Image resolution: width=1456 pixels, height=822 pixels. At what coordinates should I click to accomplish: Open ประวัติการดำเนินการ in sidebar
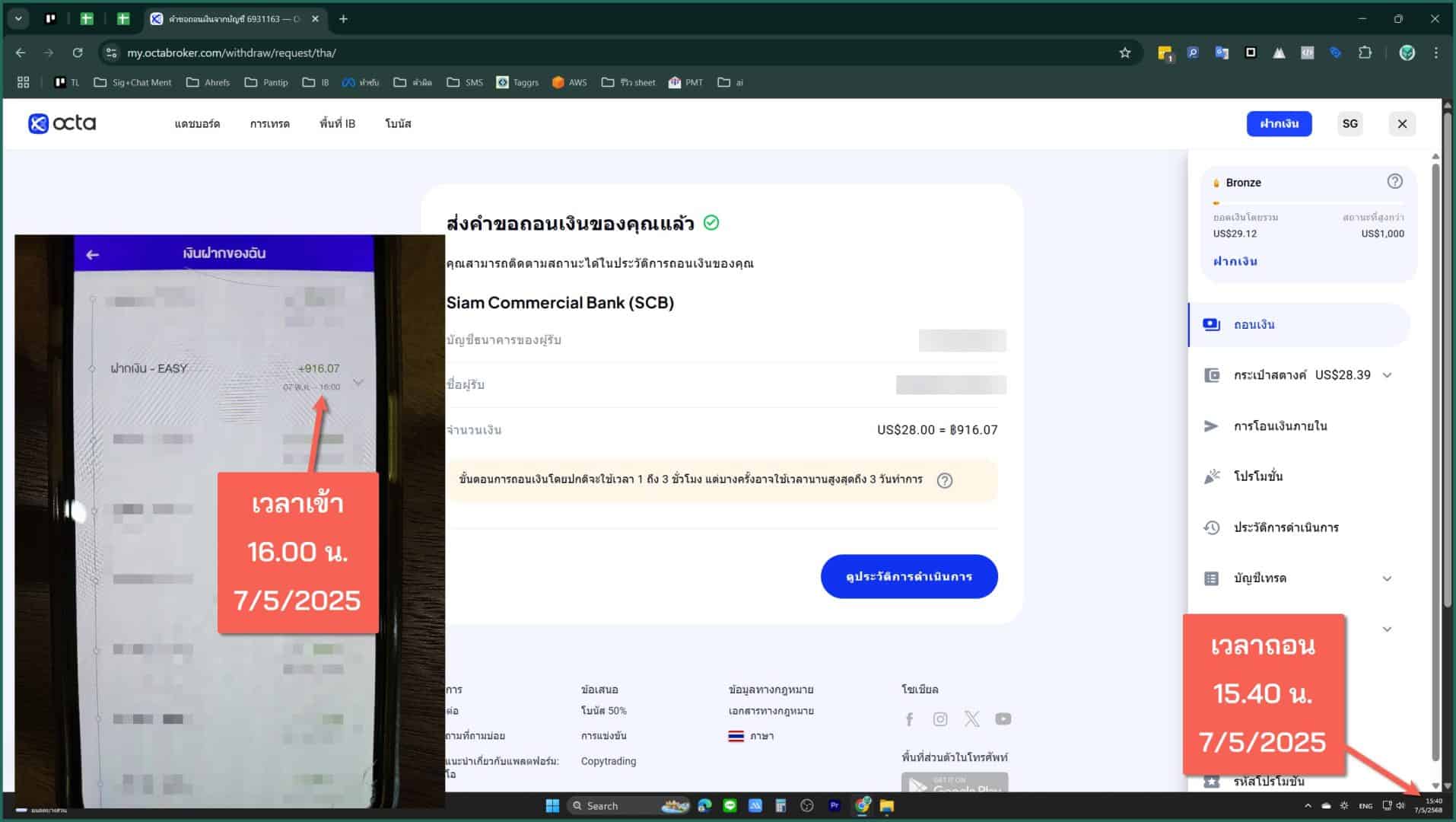[x=1286, y=527]
